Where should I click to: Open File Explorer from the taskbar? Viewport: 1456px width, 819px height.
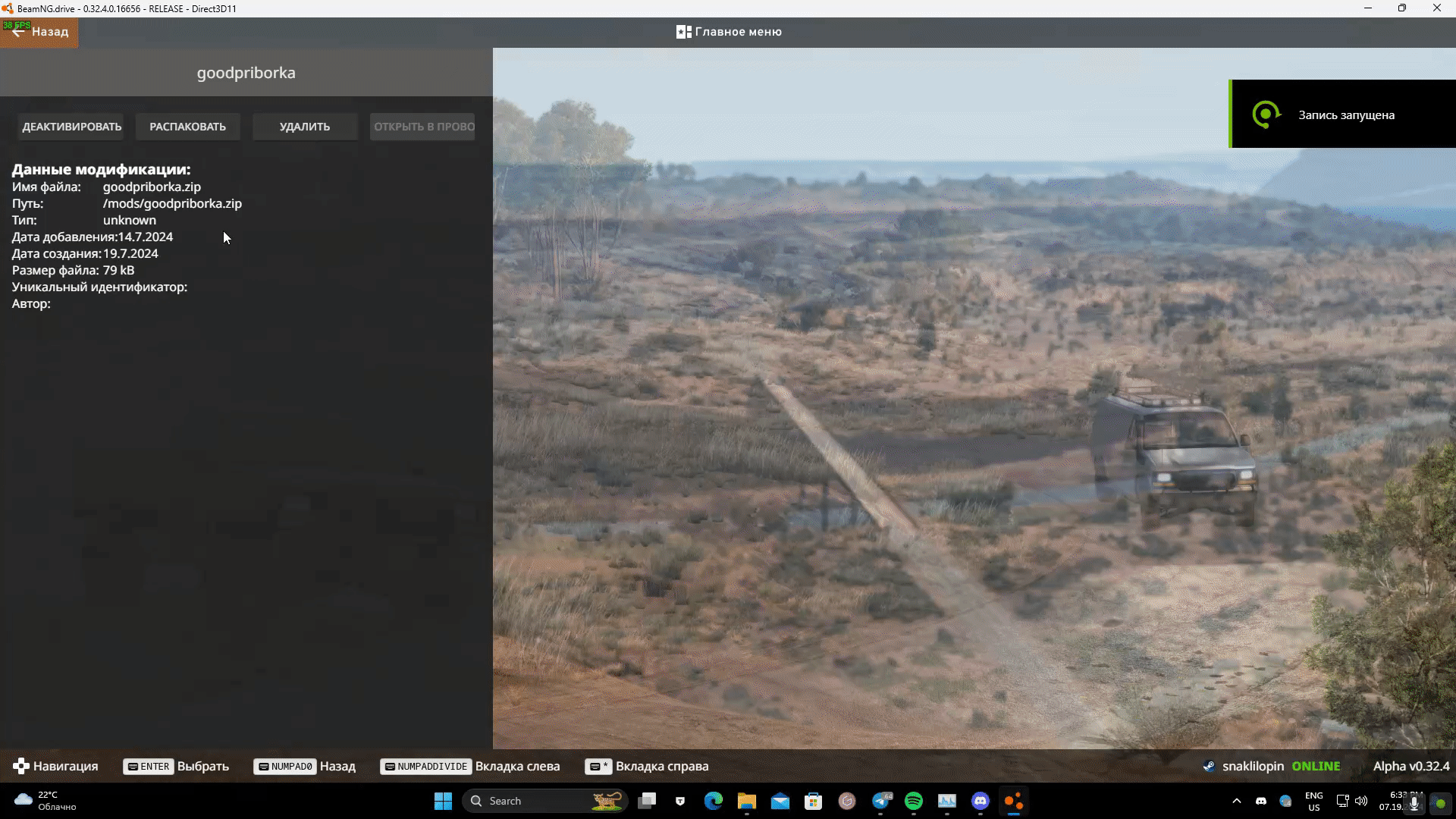[747, 801]
